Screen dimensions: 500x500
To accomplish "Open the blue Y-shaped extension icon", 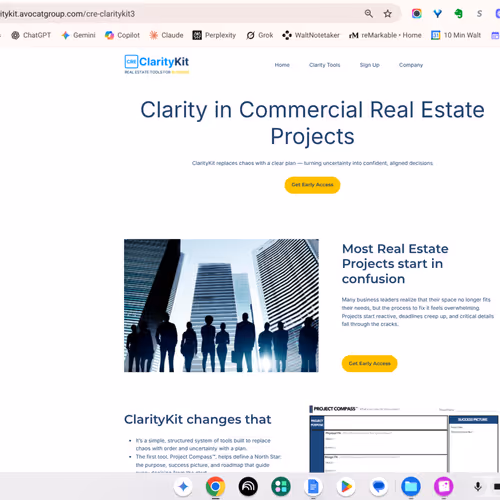I will coord(437,14).
